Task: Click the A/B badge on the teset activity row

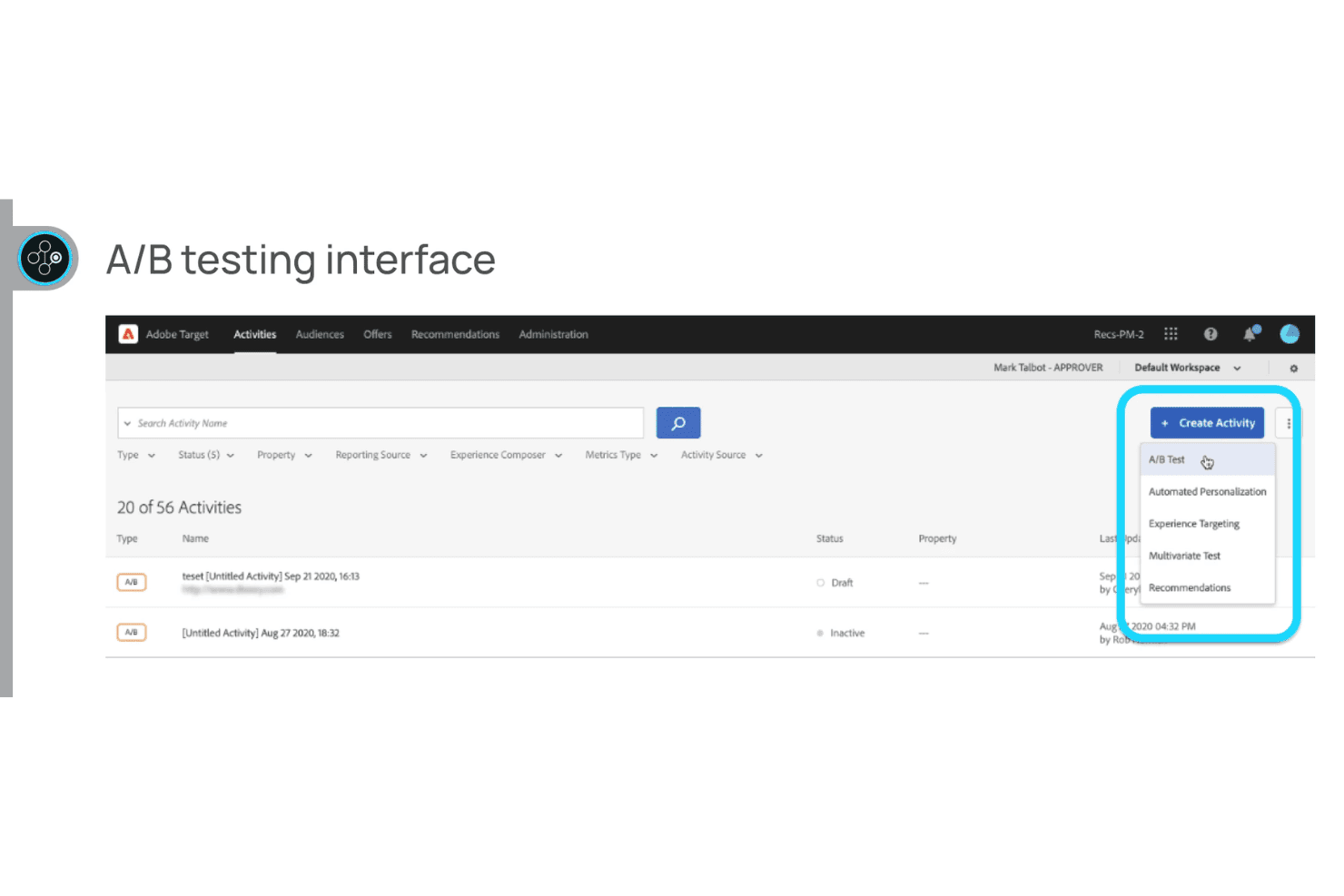Action: [x=132, y=582]
